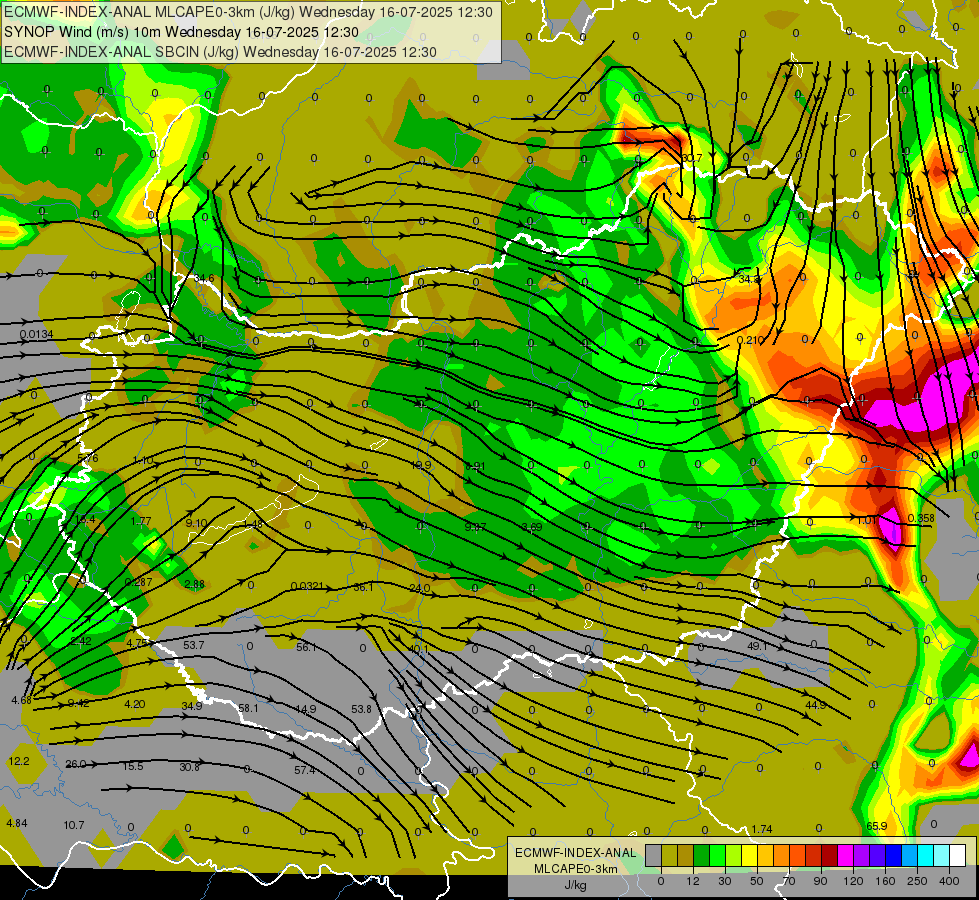
Task: Click the white swatch at legend end
Action: pyautogui.click(x=958, y=856)
